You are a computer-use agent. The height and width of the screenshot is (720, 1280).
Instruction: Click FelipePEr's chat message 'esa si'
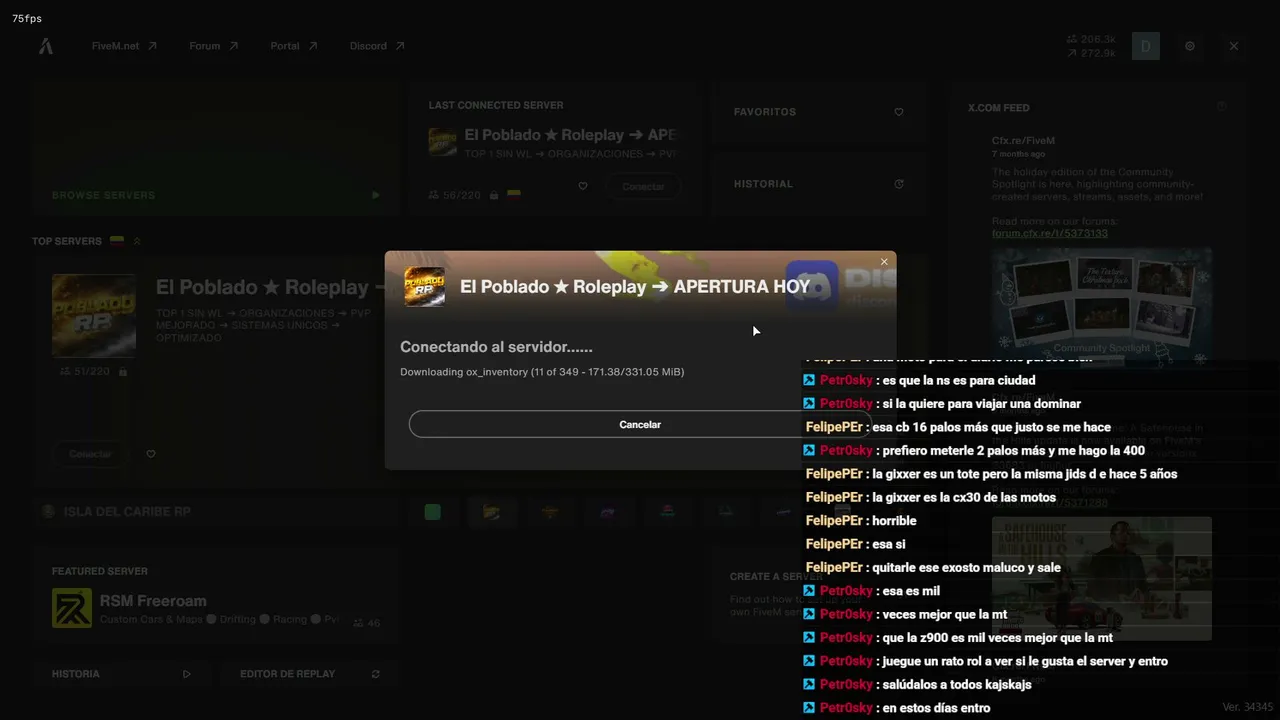coord(889,544)
